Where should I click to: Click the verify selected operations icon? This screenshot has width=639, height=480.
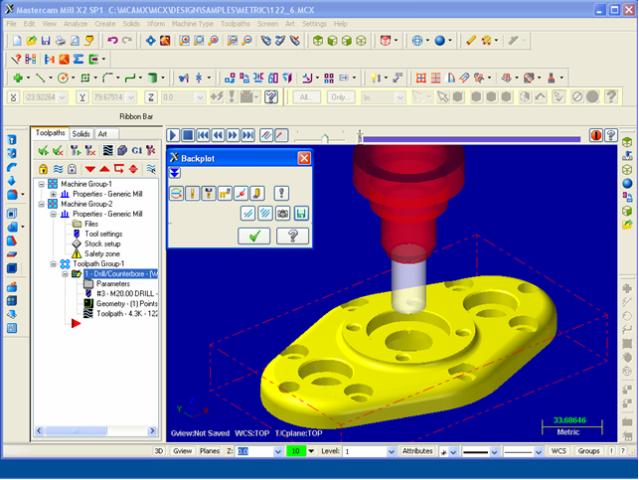coord(122,151)
